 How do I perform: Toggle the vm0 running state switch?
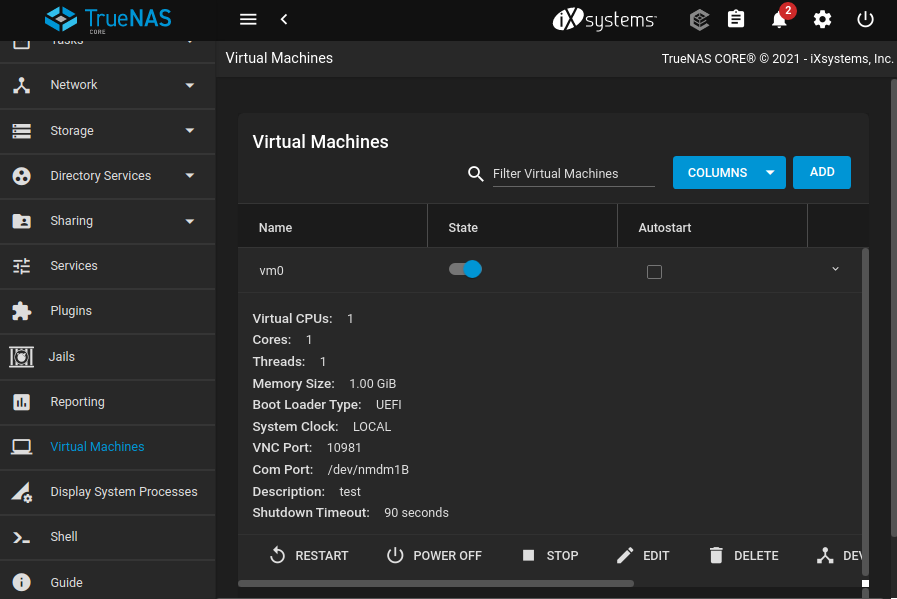(464, 268)
